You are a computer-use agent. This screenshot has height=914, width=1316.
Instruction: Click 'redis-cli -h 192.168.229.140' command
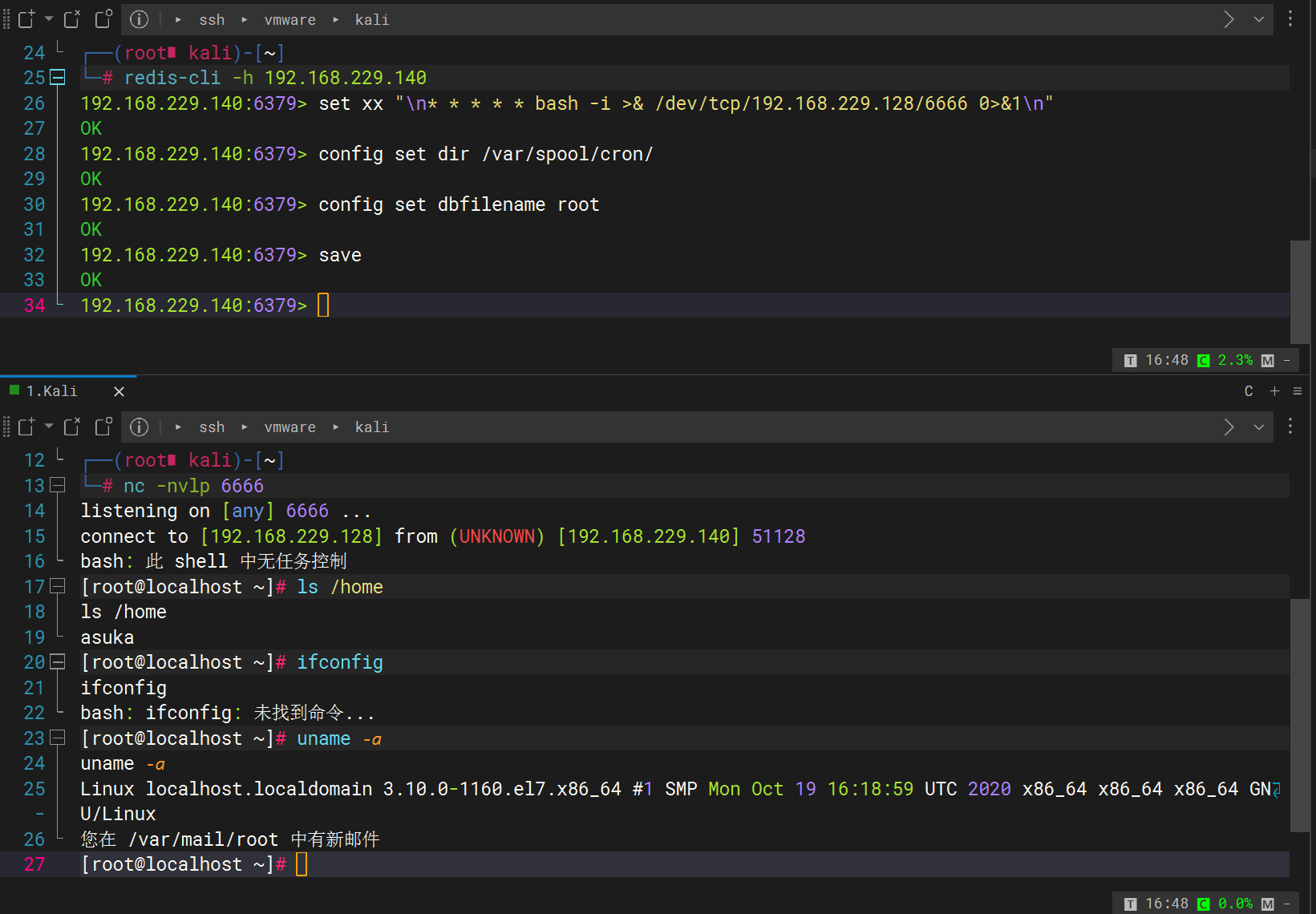[x=275, y=78]
